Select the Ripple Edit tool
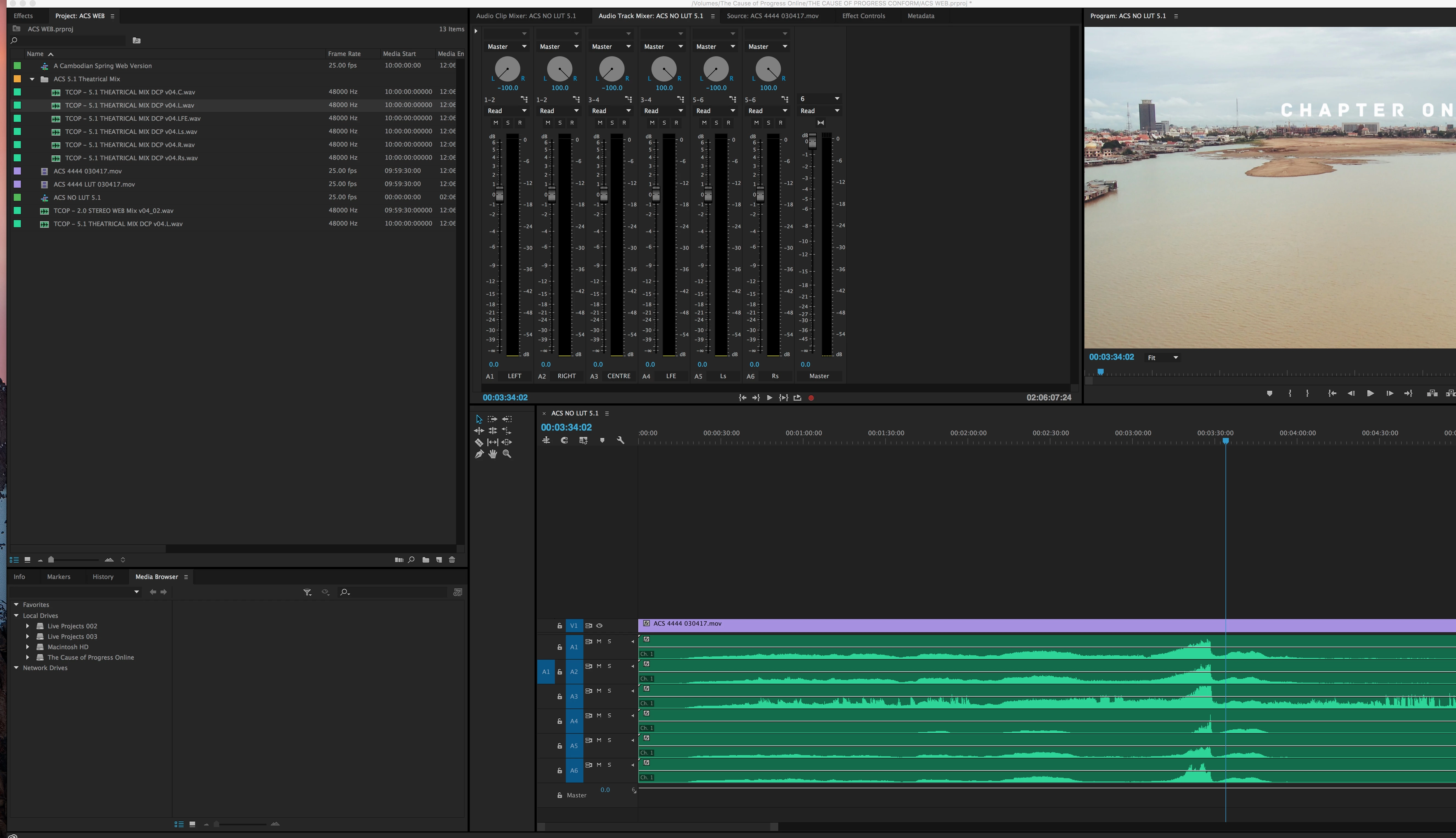 coord(479,431)
